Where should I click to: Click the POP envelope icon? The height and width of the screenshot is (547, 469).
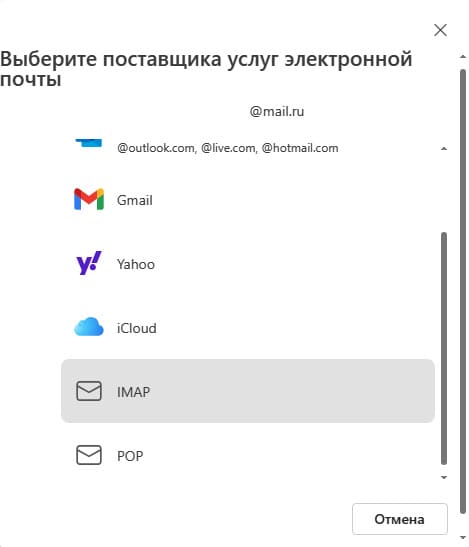[x=89, y=455]
